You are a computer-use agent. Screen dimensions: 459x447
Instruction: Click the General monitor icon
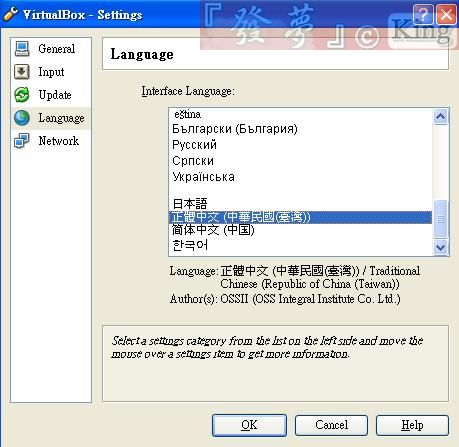pyautogui.click(x=22, y=49)
